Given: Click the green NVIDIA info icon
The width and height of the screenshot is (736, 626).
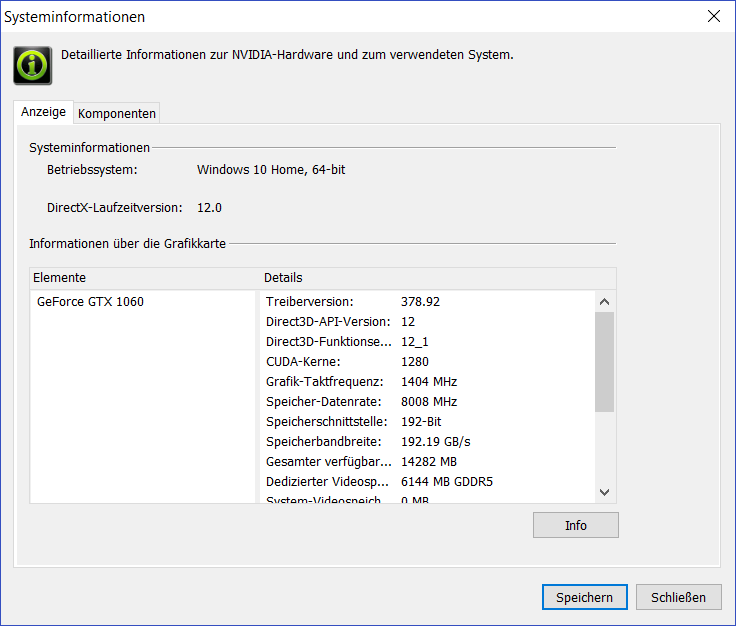Looking at the screenshot, I should [x=33, y=64].
